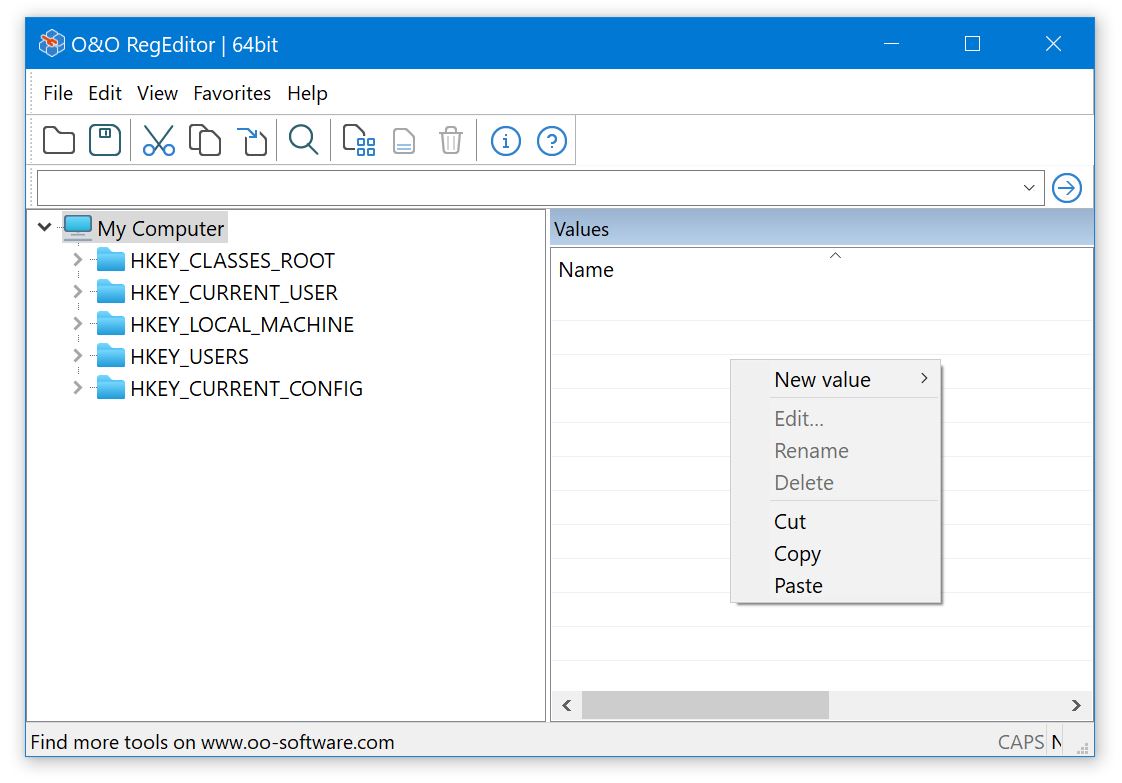Click the My Computer monitor icon
Viewport: 1122px width, 783px height.
click(78, 228)
